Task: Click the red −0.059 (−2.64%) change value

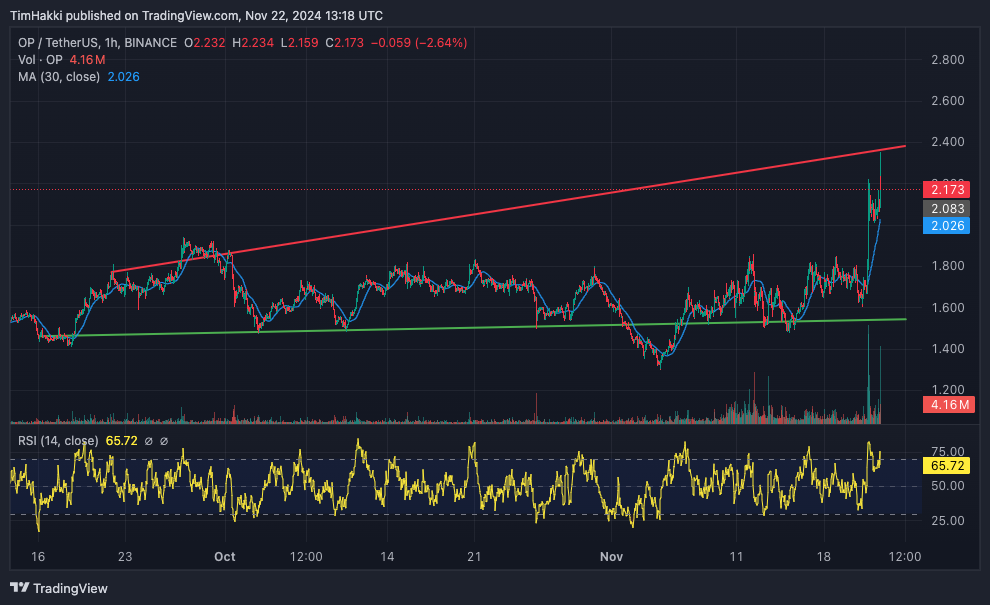Action: click(x=420, y=43)
